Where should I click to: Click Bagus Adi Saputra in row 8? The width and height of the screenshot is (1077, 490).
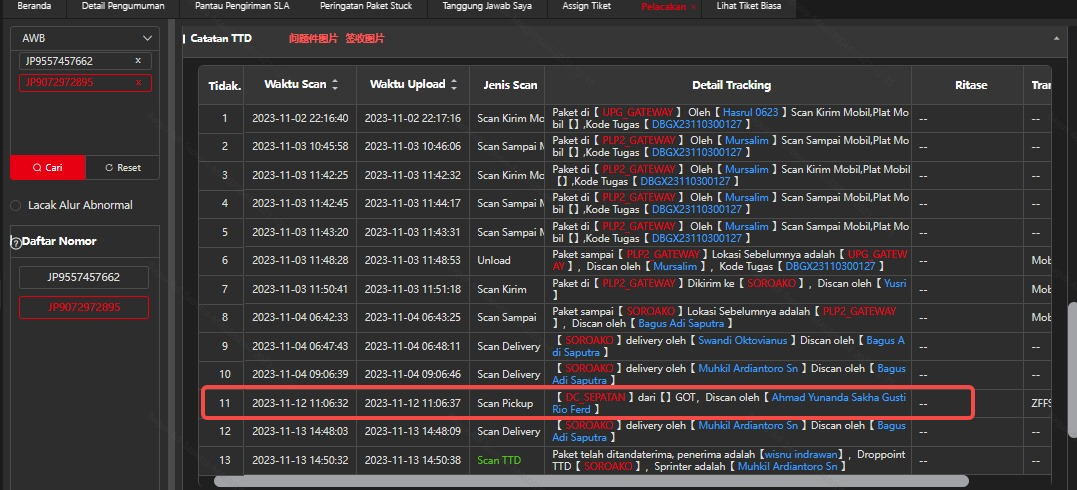coord(681,323)
